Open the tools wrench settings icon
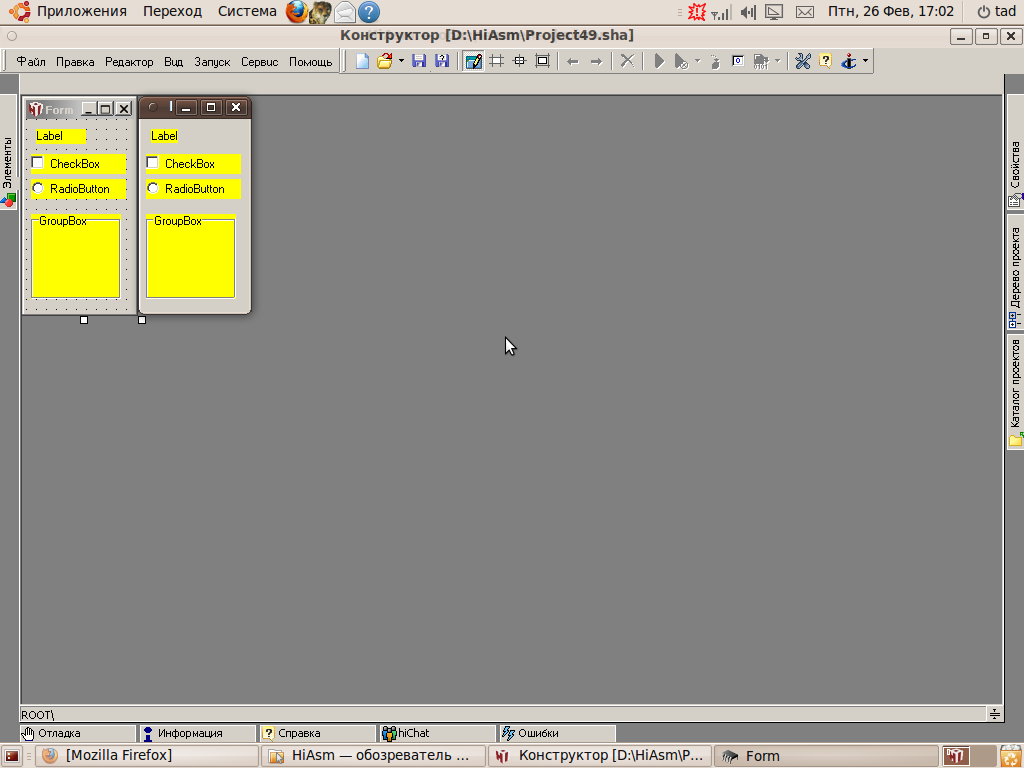Image resolution: width=1024 pixels, height=768 pixels. 802,61
